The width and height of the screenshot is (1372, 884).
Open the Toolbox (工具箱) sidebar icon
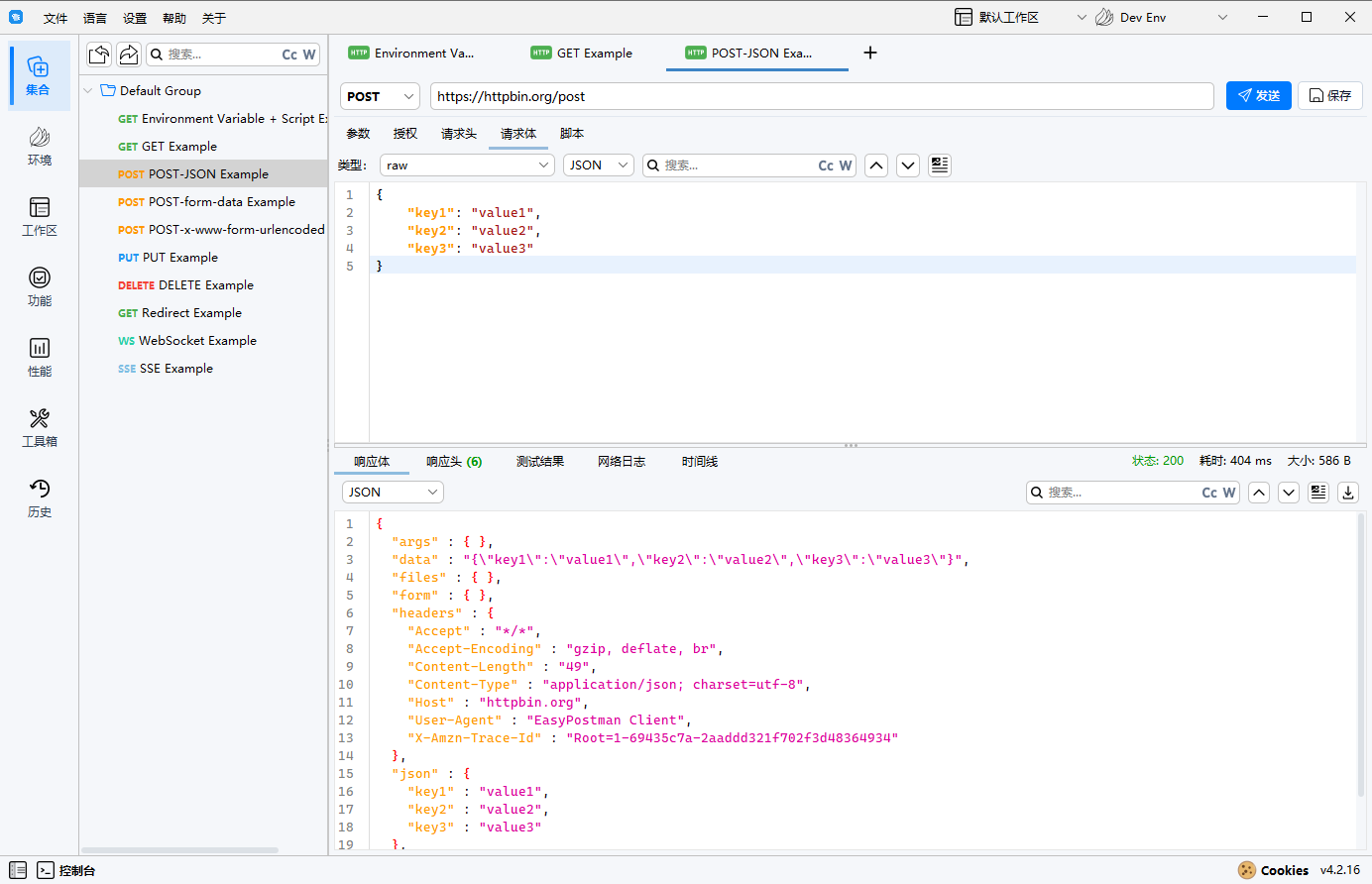pos(39,427)
